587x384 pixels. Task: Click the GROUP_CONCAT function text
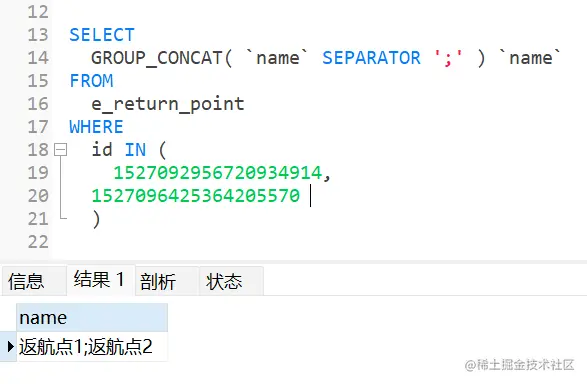tap(157, 58)
